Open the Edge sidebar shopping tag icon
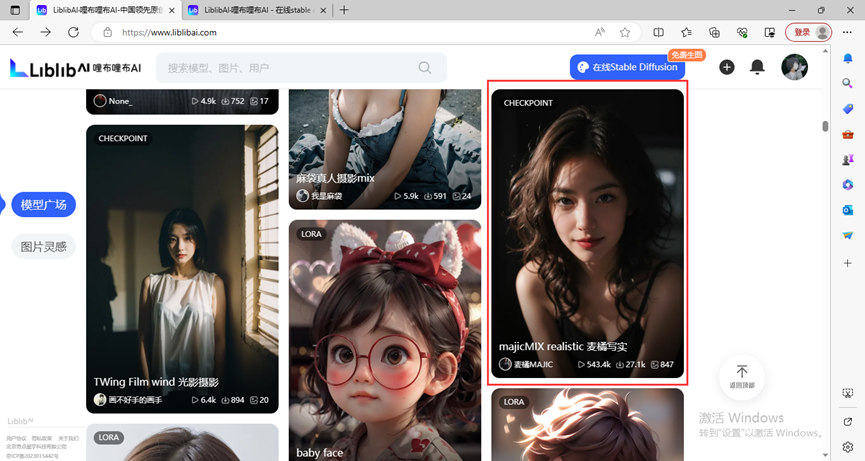 pos(848,108)
